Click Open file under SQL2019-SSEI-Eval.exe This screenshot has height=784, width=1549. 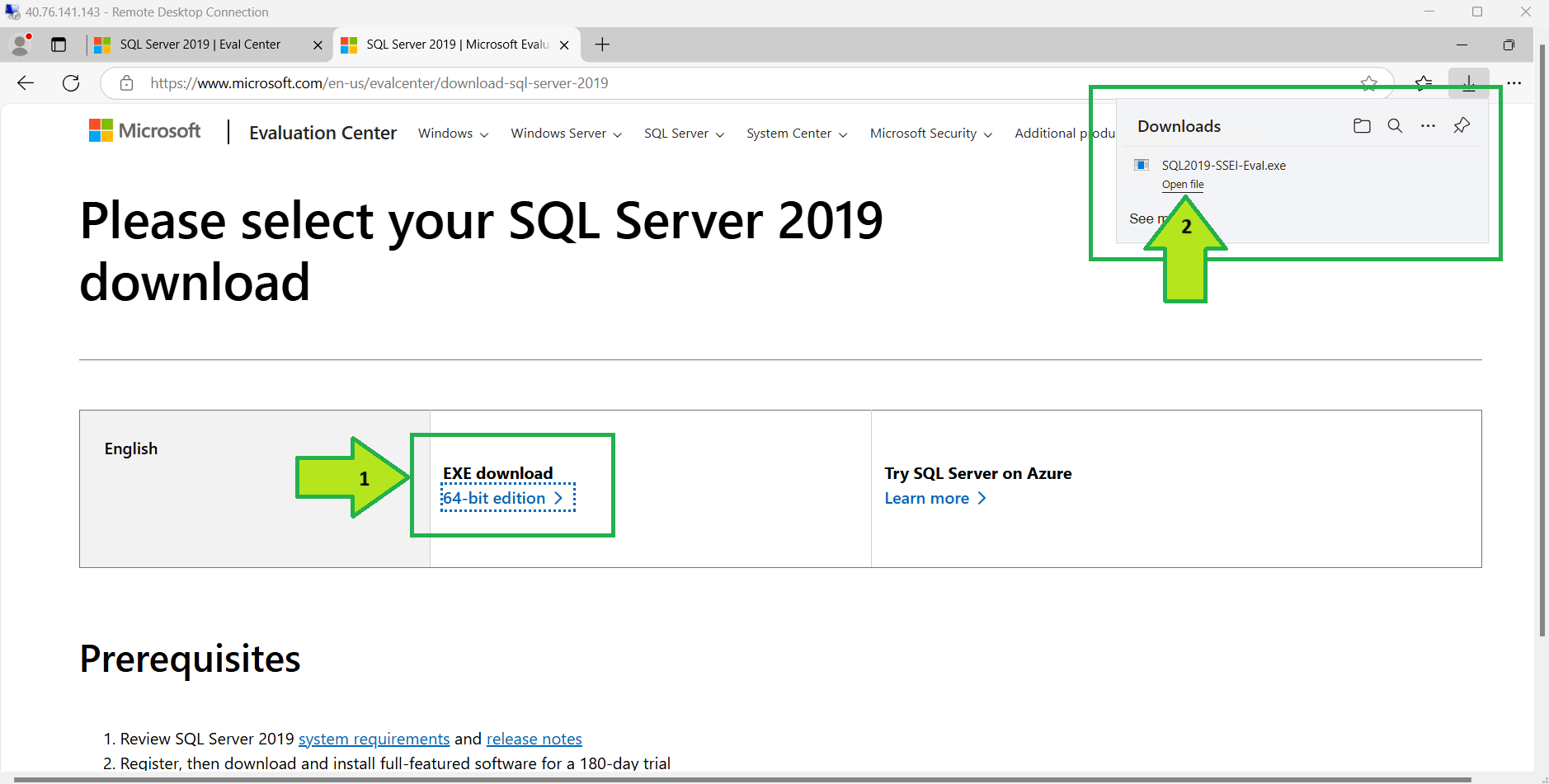click(1183, 185)
